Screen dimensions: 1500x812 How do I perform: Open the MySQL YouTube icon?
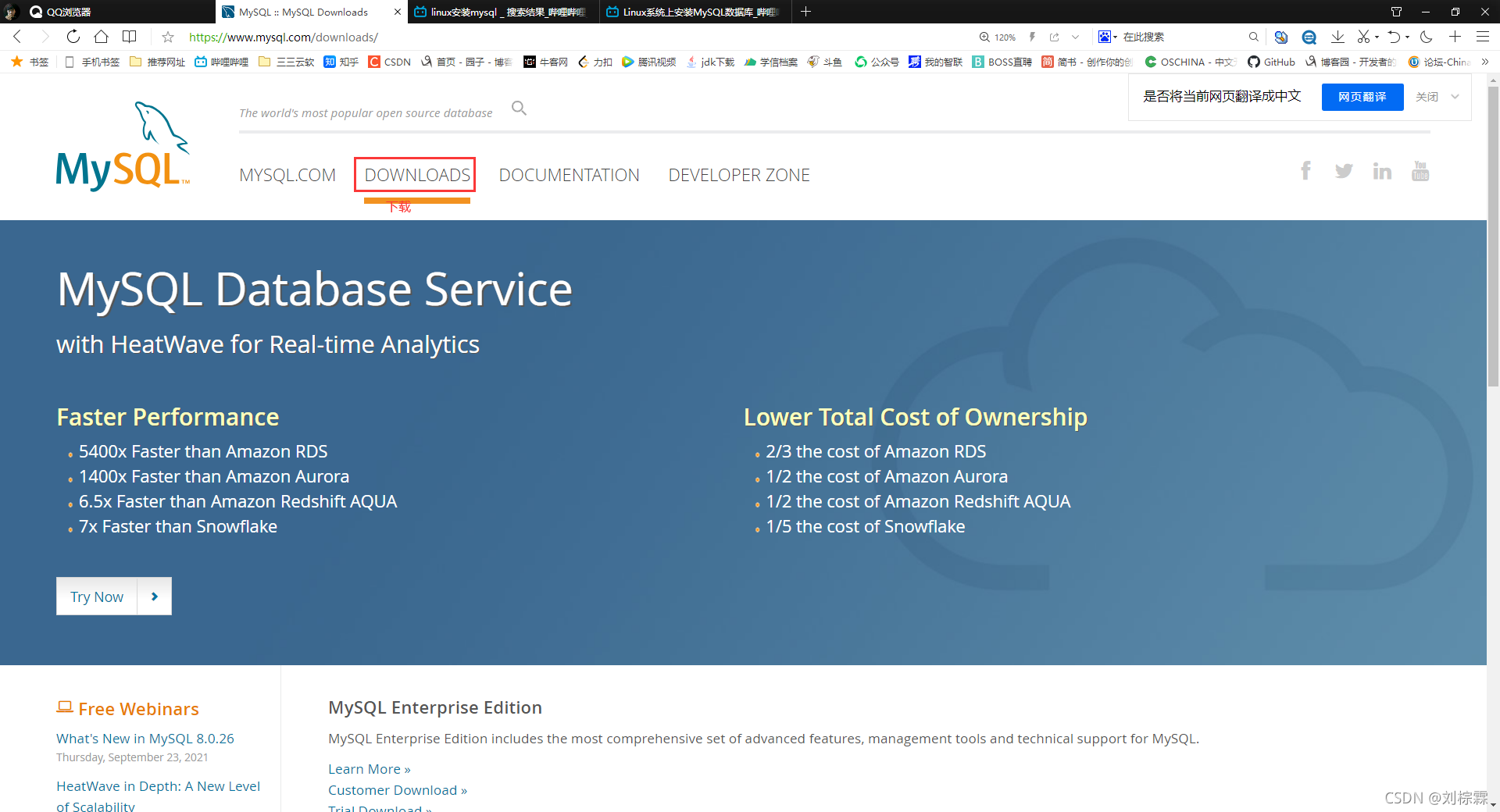coord(1420,170)
